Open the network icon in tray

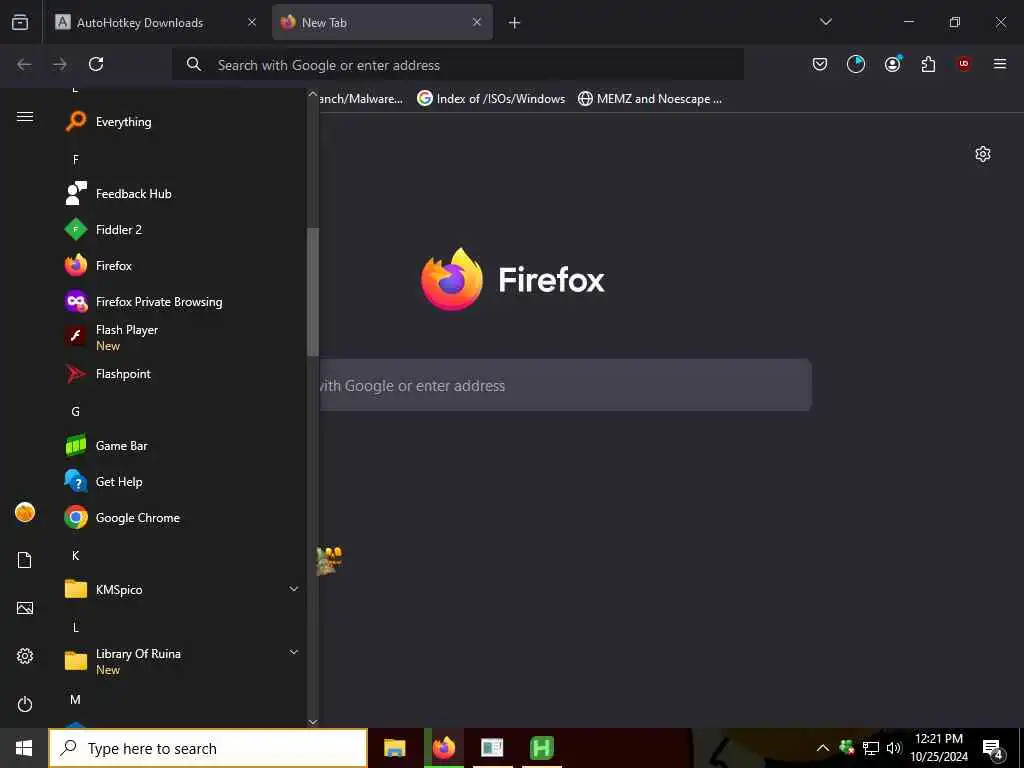(x=871, y=748)
